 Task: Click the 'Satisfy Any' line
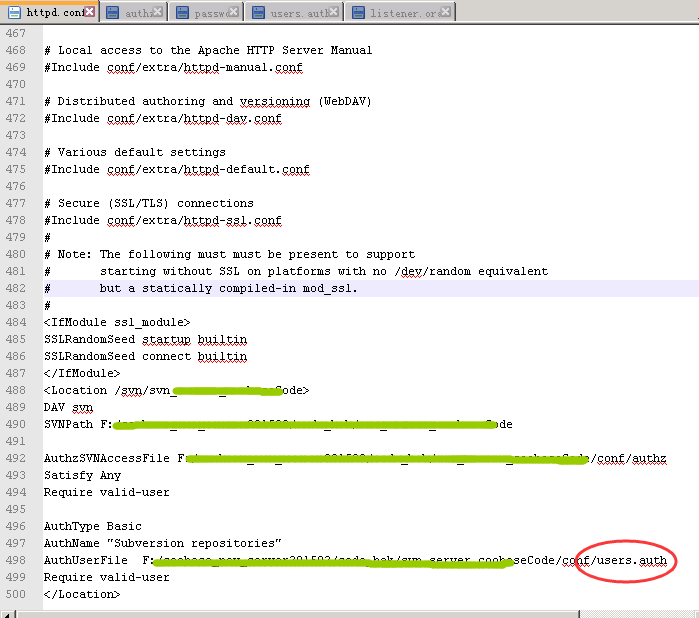(x=82, y=475)
